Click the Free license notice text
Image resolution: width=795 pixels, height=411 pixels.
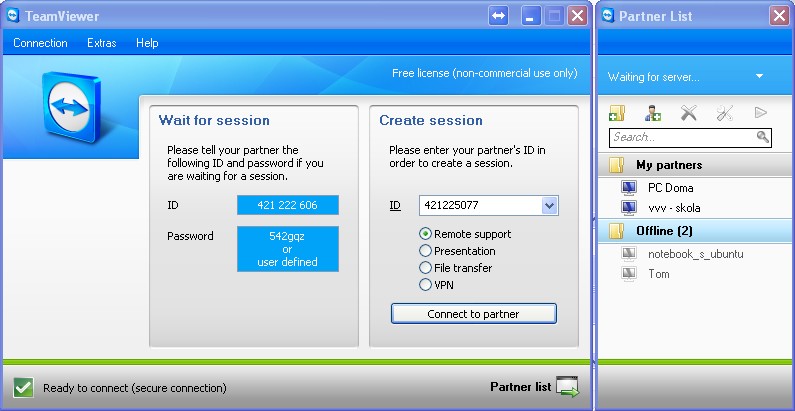pyautogui.click(x=485, y=73)
